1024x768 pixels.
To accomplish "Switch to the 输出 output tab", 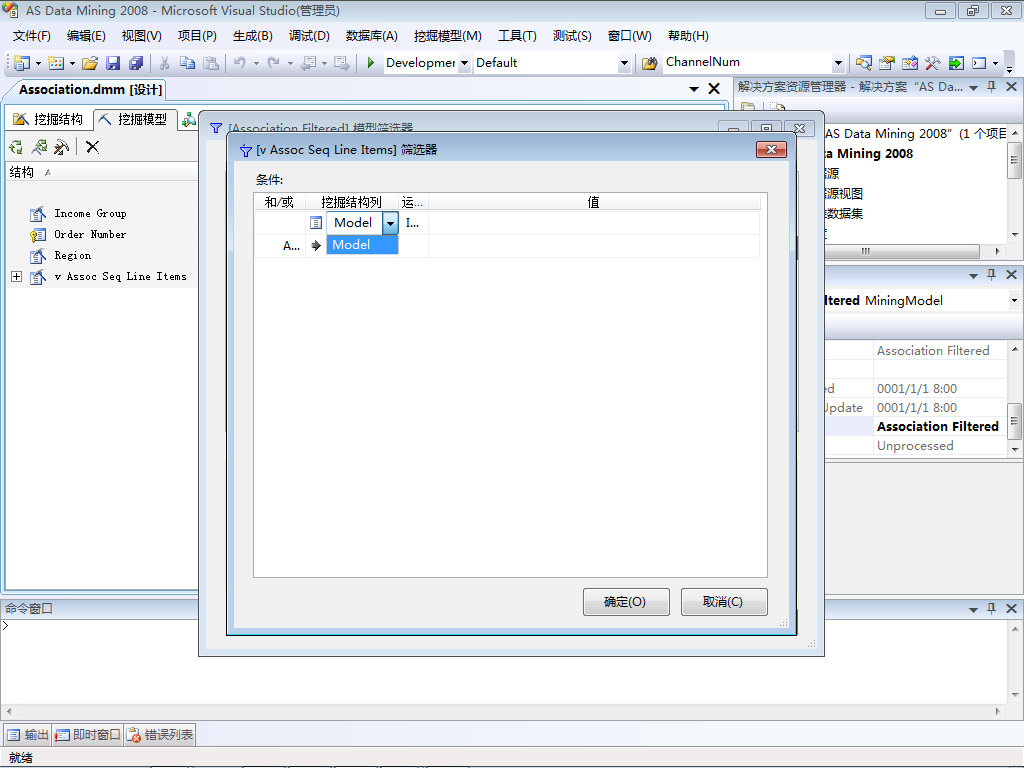I will pyautogui.click(x=27, y=735).
